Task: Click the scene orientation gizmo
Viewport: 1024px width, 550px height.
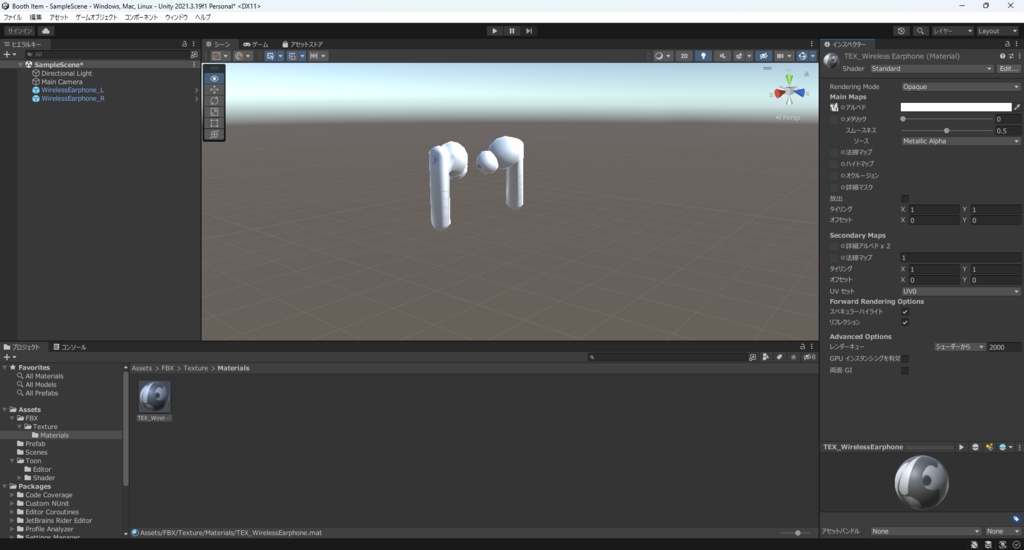Action: coord(789,91)
